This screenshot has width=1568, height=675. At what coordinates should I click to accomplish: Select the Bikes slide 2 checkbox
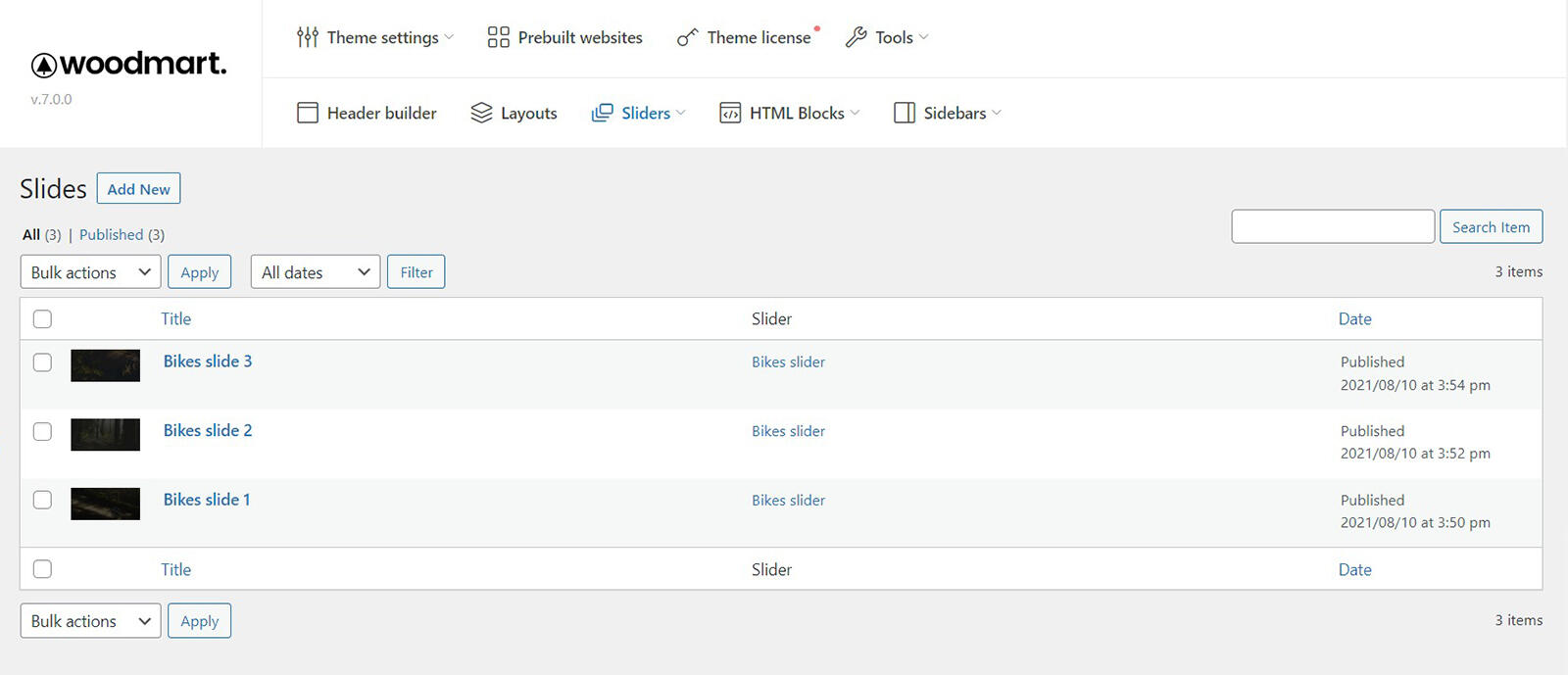[x=42, y=431]
